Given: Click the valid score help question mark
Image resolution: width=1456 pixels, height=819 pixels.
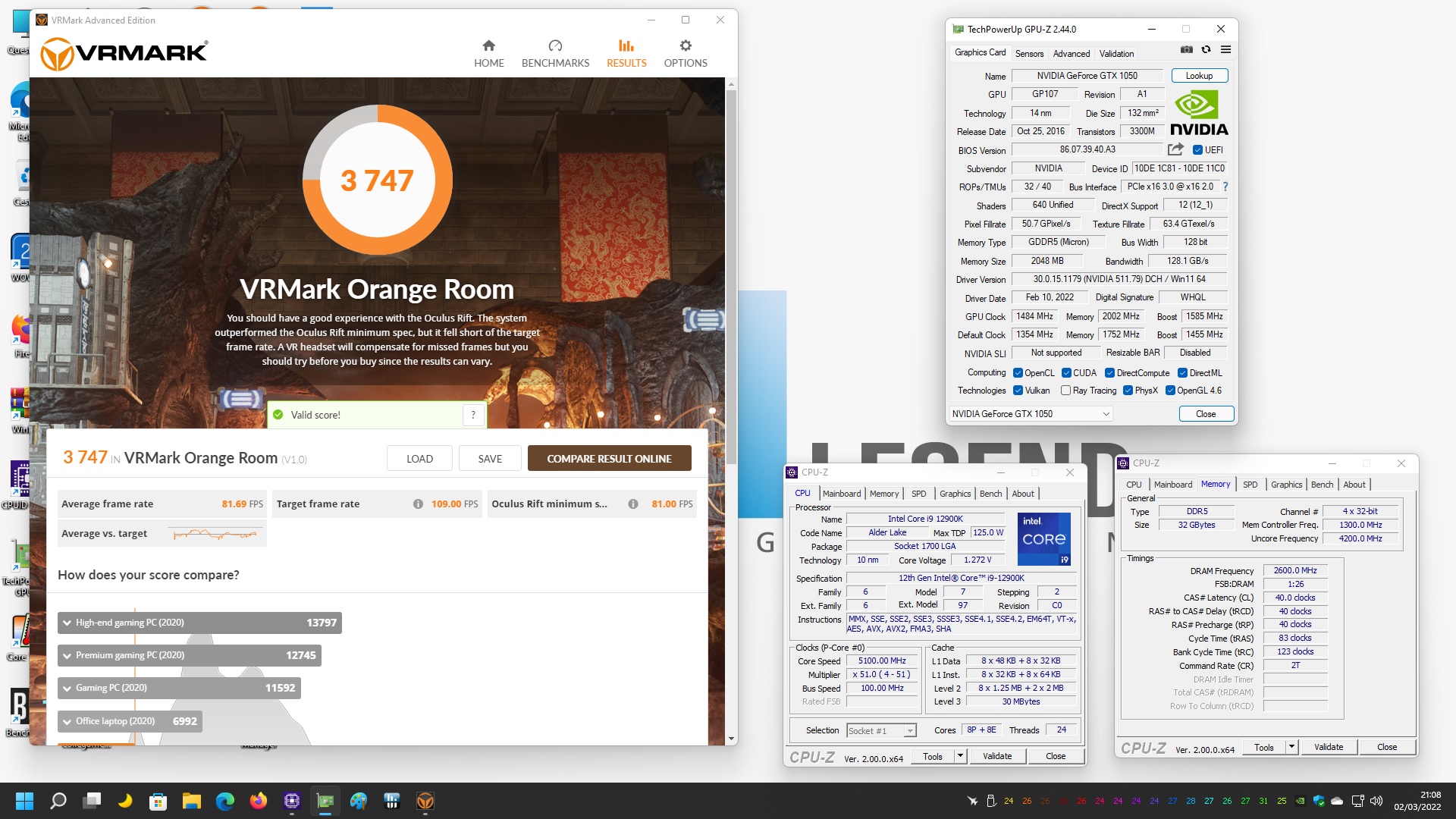Looking at the screenshot, I should click(473, 415).
